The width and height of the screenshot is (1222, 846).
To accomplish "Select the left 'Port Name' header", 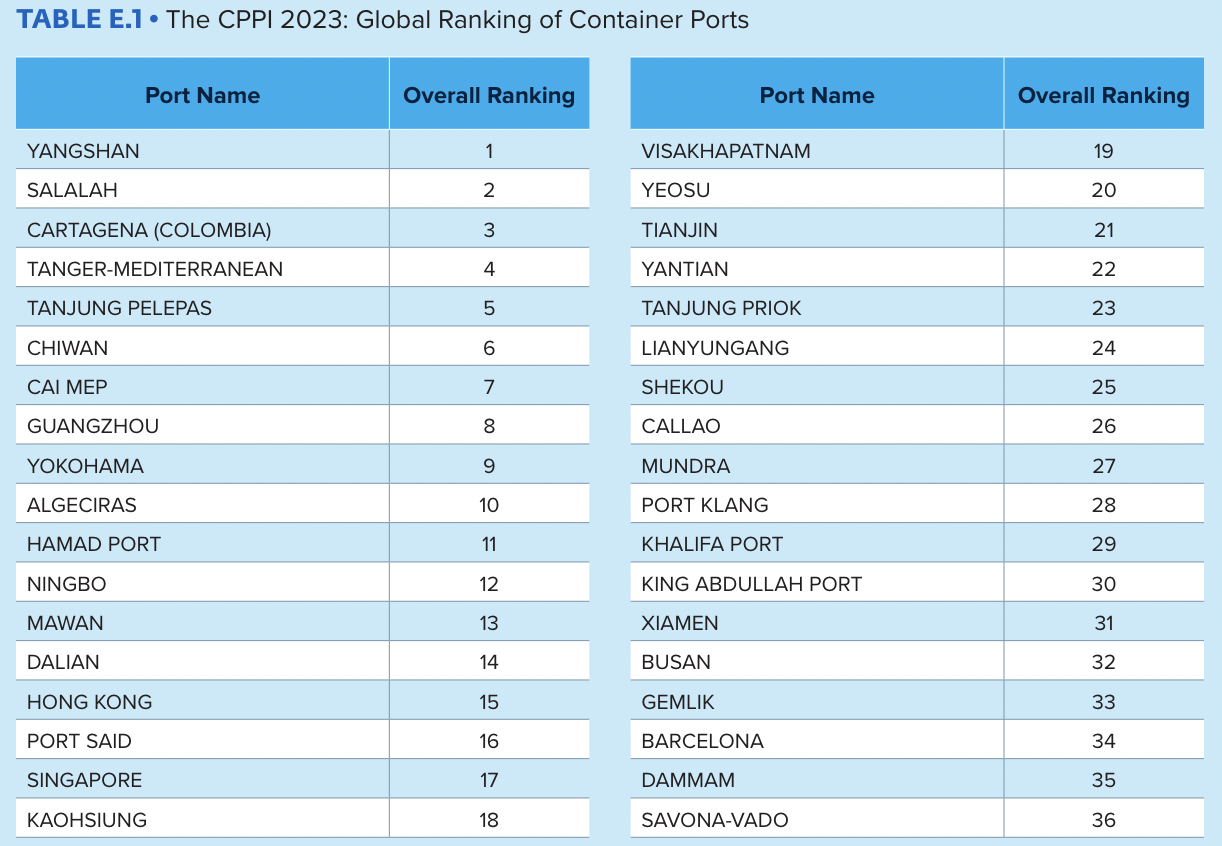I will 202,95.
